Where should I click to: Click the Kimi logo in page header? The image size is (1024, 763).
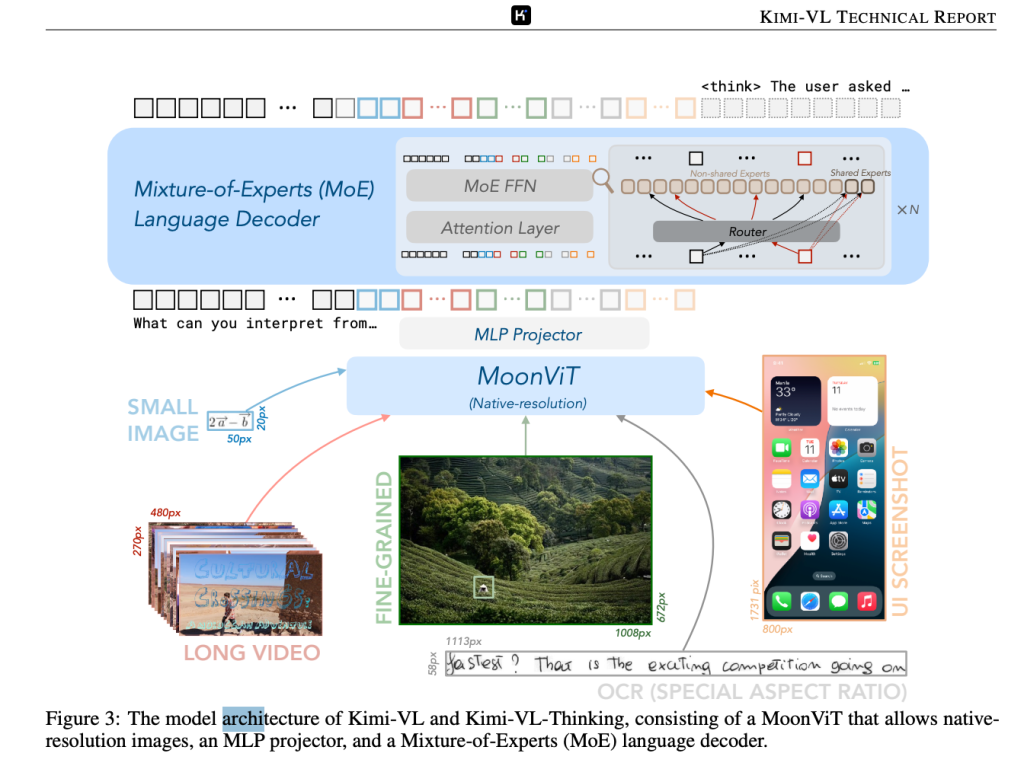tap(521, 15)
